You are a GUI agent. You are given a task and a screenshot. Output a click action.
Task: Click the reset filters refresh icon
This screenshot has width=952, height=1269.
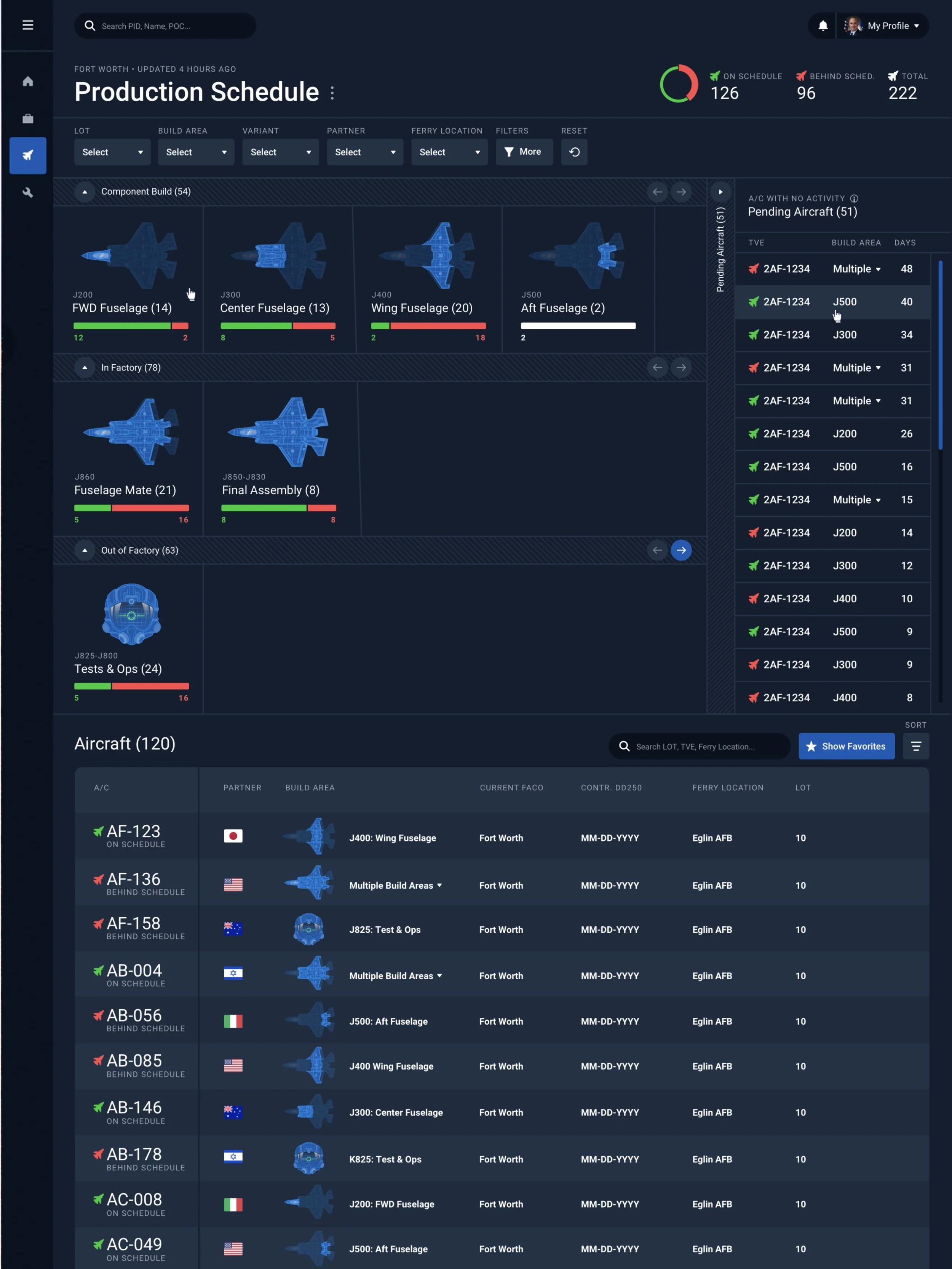coord(574,152)
